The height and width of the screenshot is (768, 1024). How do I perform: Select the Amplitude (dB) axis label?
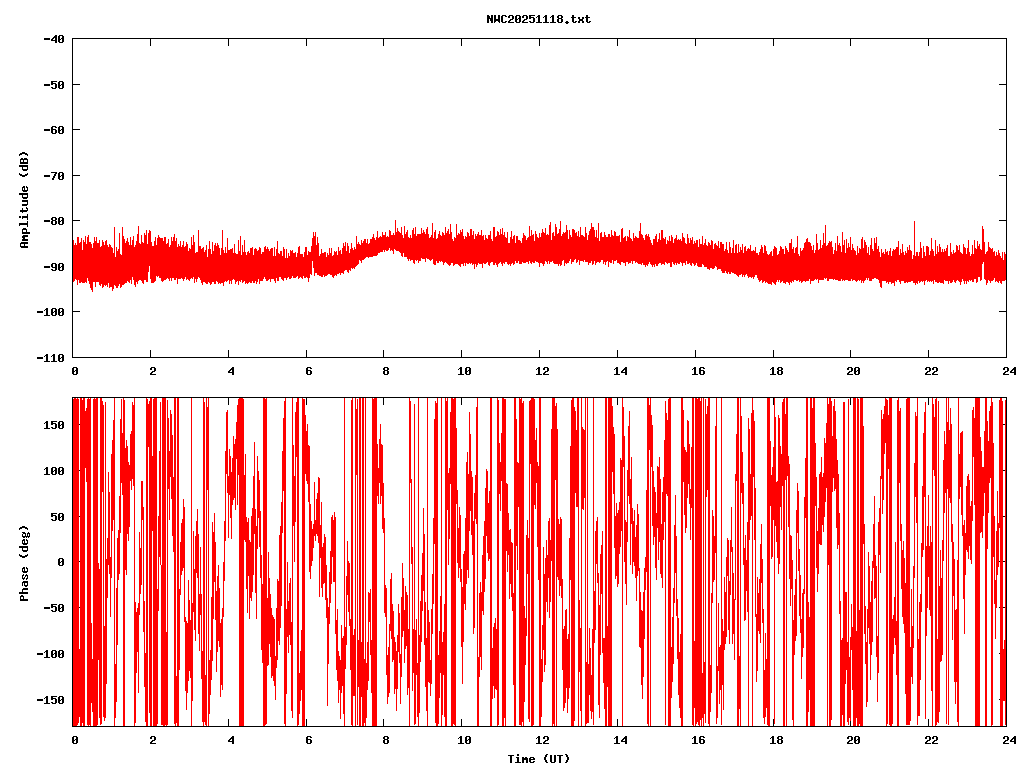[24, 199]
